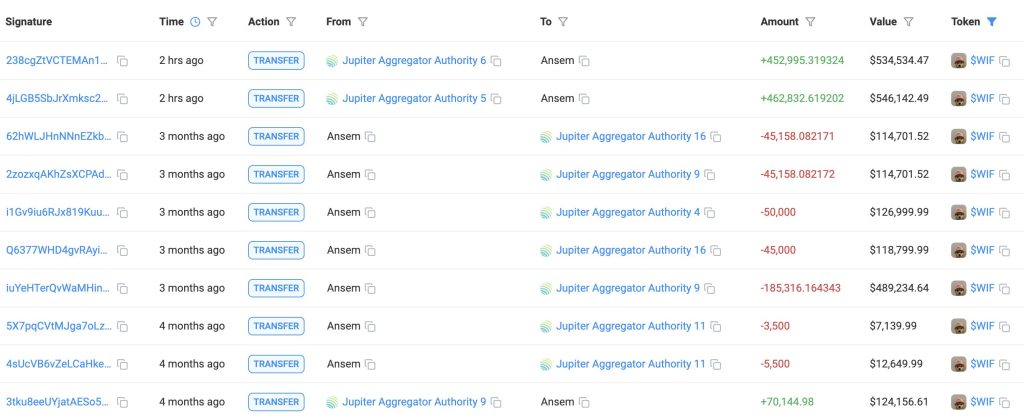This screenshot has width=1024, height=420.
Task: Copy the Jupiter Aggregator Authority 6 address
Action: [x=496, y=61]
